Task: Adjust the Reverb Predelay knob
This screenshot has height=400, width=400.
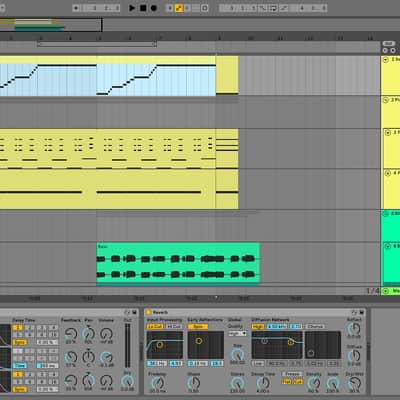Action: pos(157,383)
